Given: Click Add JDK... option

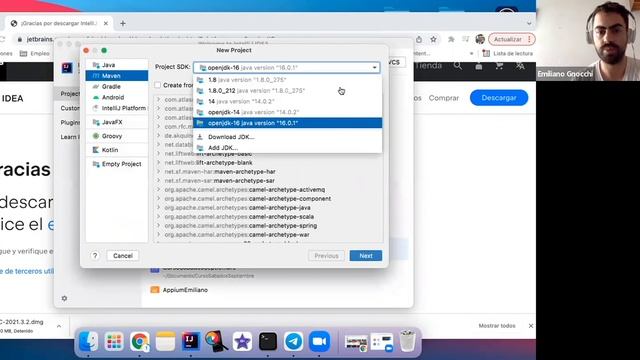Looking at the screenshot, I should pos(287,148).
